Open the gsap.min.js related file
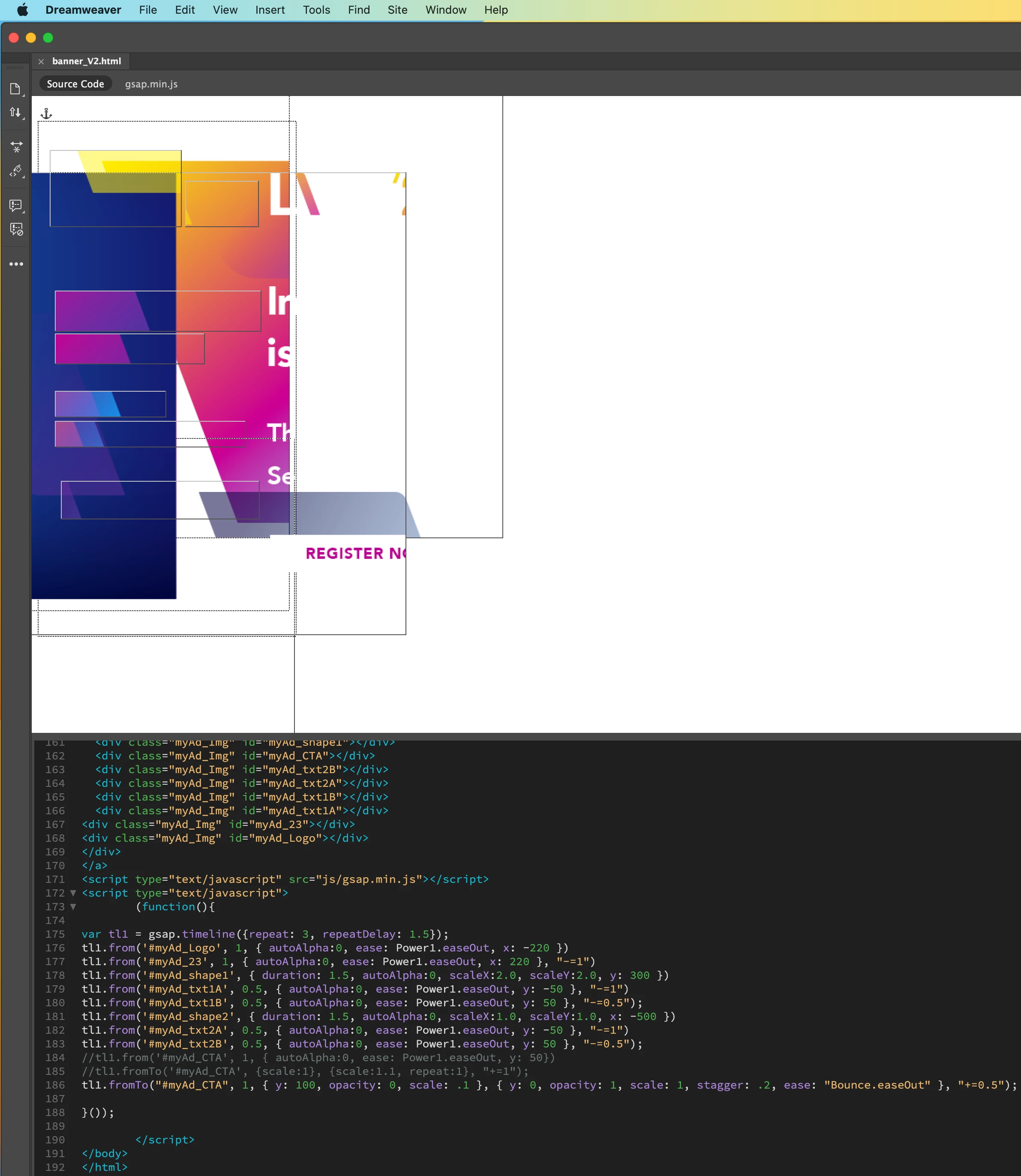Screen dimensions: 1021x1176 point(151,84)
